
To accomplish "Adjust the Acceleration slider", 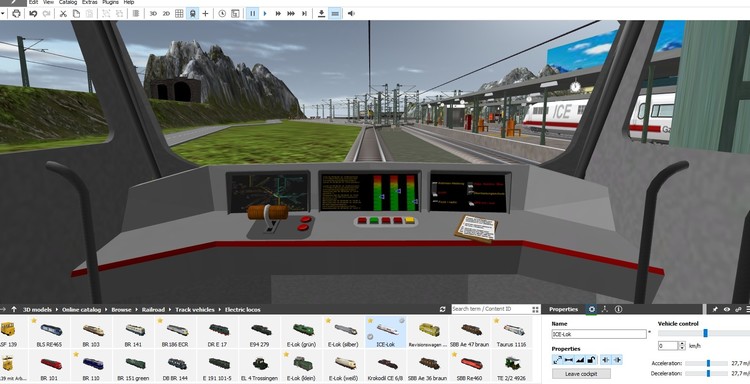I will click(708, 363).
